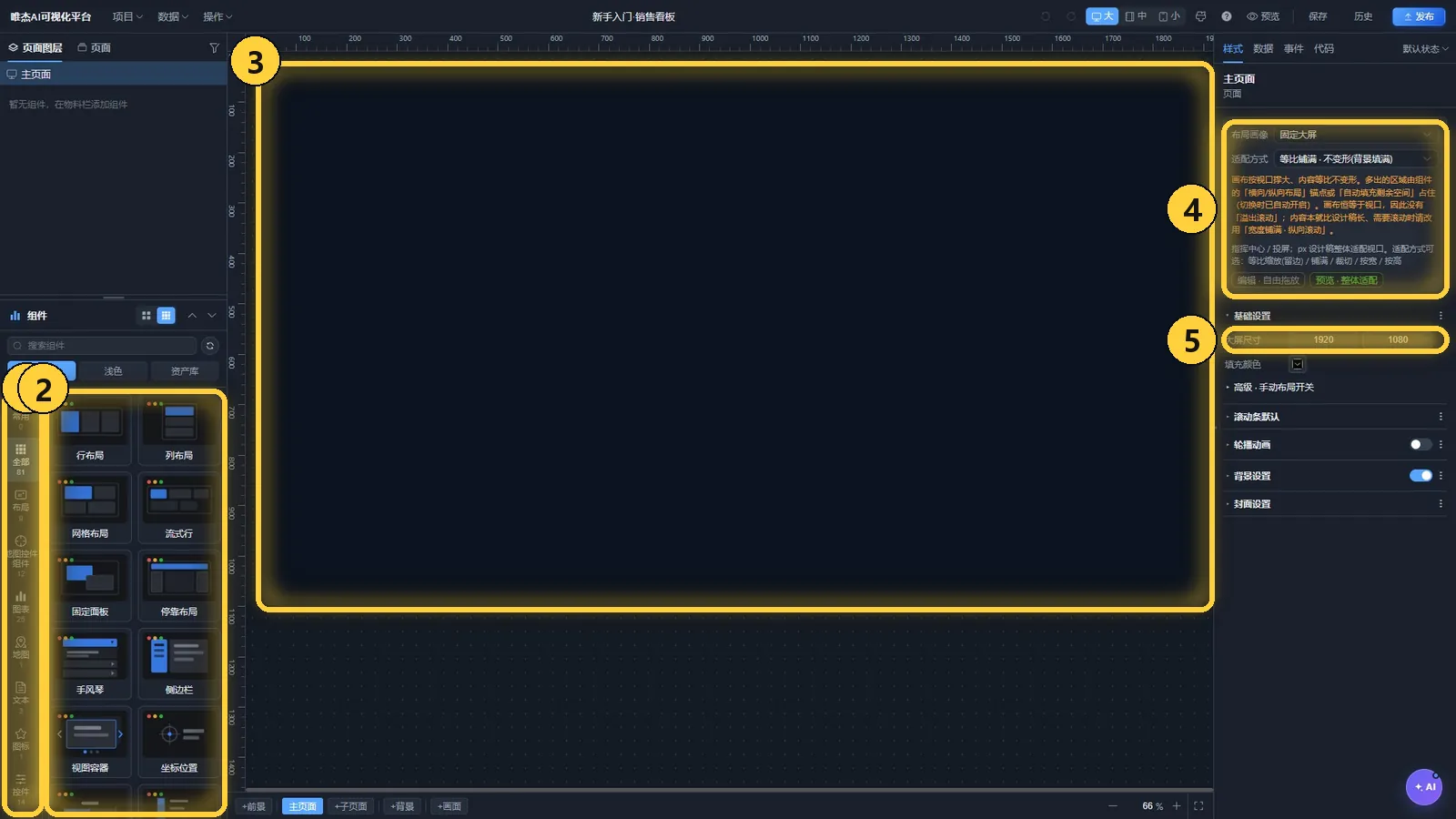Open the 适配方式 dropdown

[1355, 159]
